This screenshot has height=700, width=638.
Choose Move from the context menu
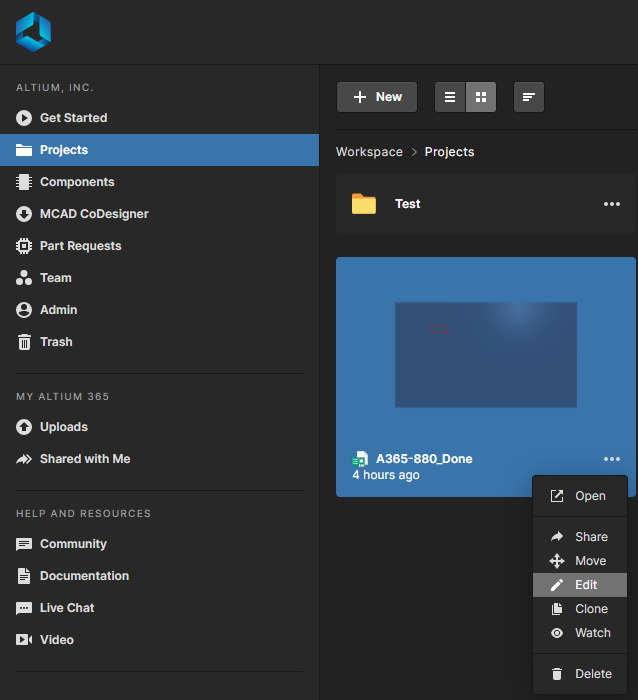[x=580, y=561]
